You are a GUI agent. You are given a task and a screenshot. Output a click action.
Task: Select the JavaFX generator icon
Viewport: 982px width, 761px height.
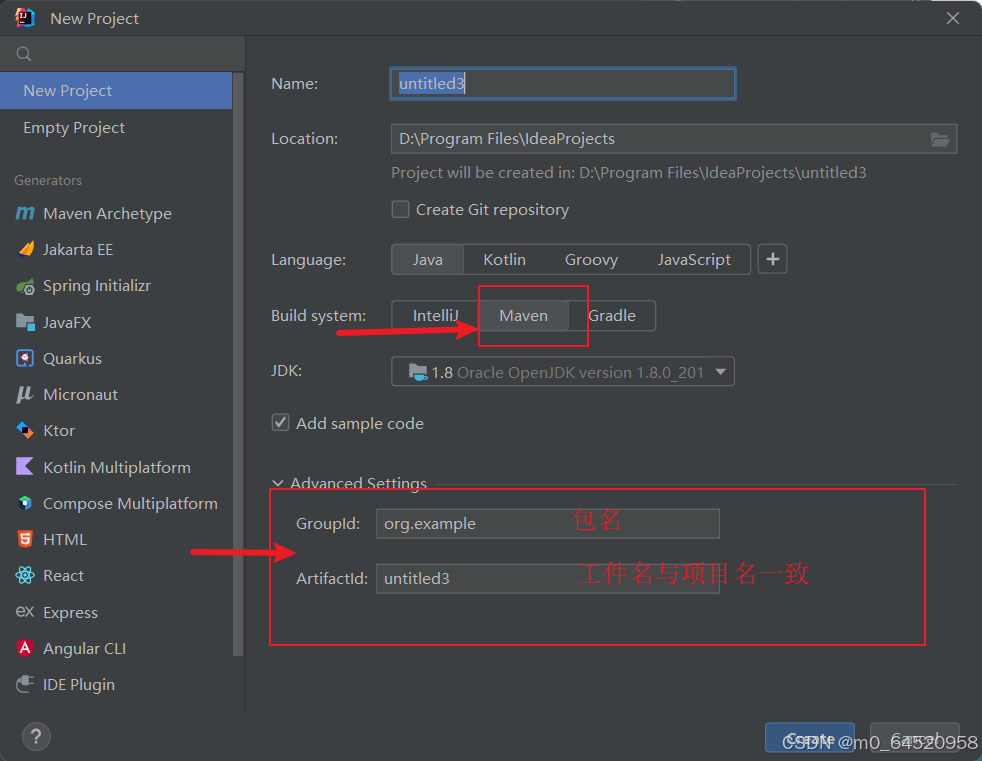pyautogui.click(x=25, y=322)
